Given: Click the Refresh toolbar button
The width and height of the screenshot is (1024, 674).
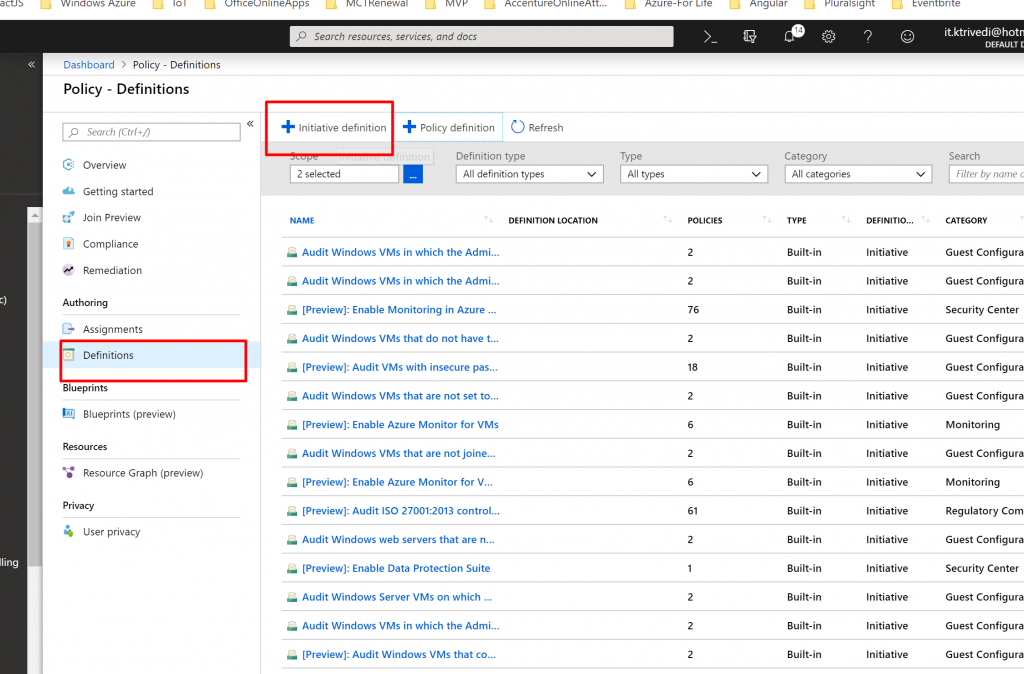Looking at the screenshot, I should coord(537,128).
